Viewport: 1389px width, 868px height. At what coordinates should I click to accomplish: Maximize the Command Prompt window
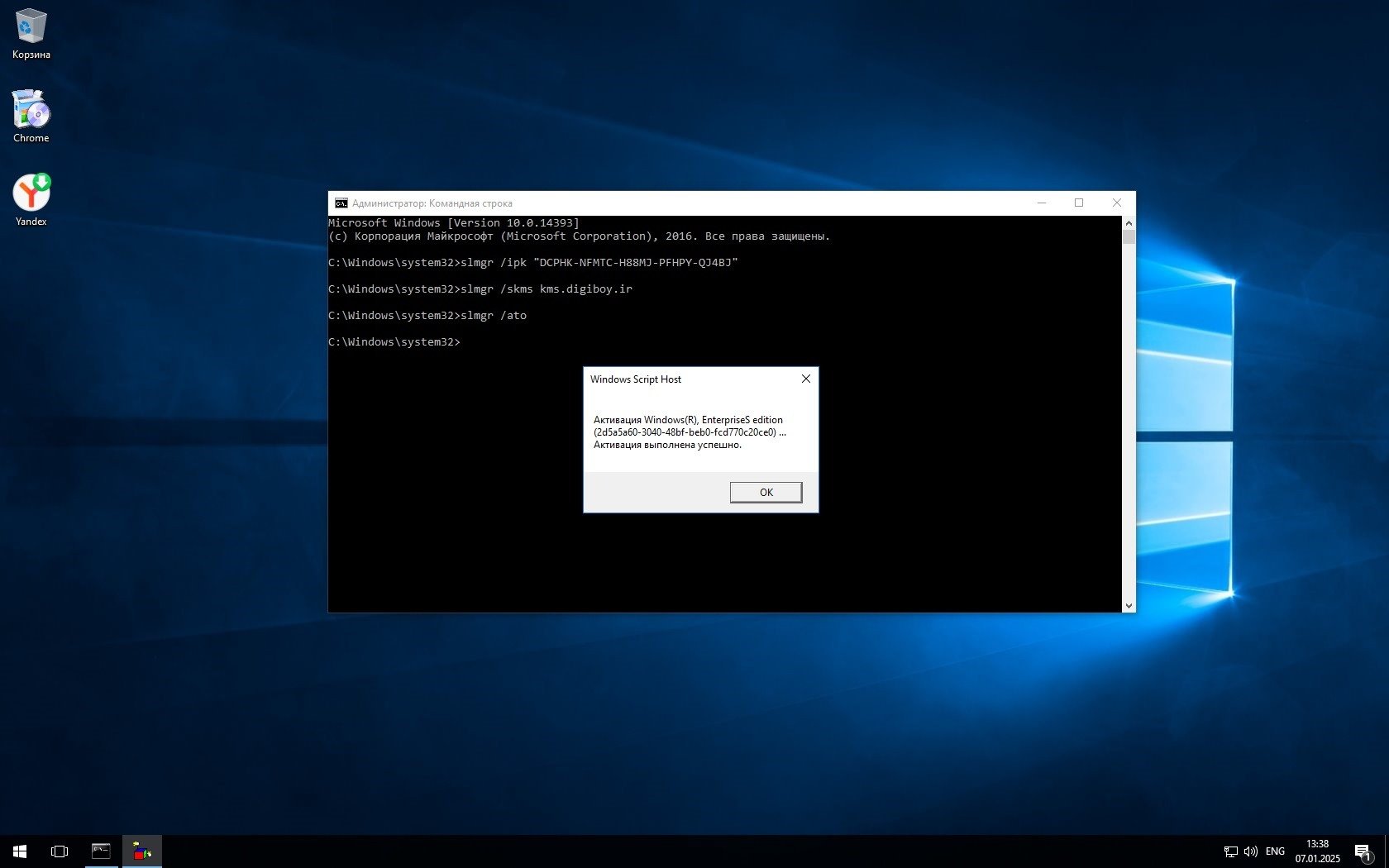click(1079, 203)
